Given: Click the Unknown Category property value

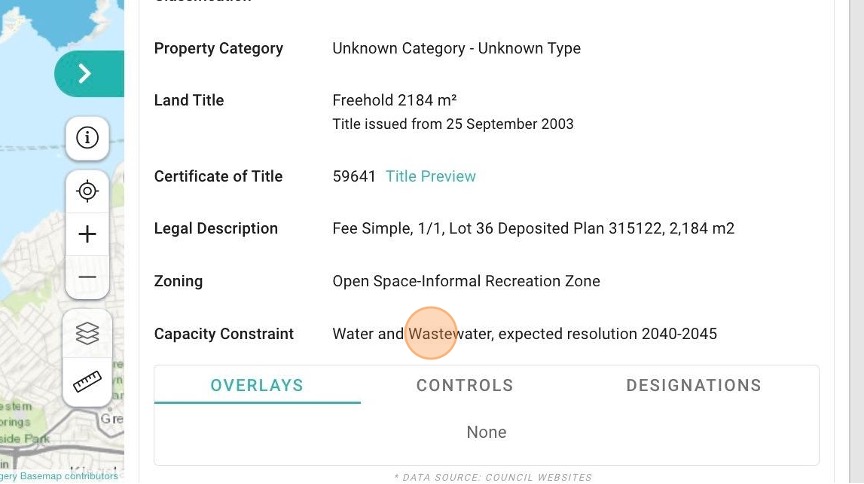Looking at the screenshot, I should [x=456, y=48].
